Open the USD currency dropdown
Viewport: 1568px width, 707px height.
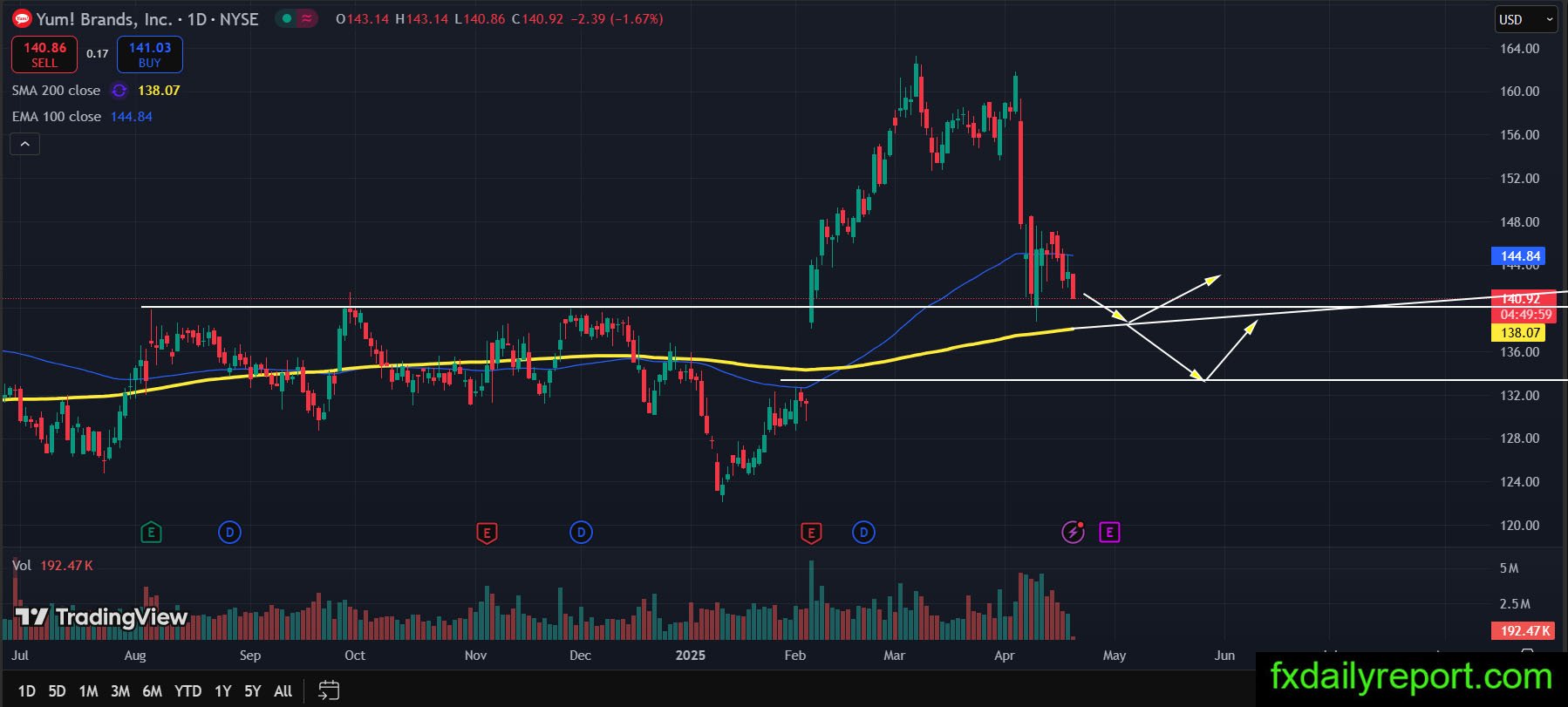(1526, 19)
